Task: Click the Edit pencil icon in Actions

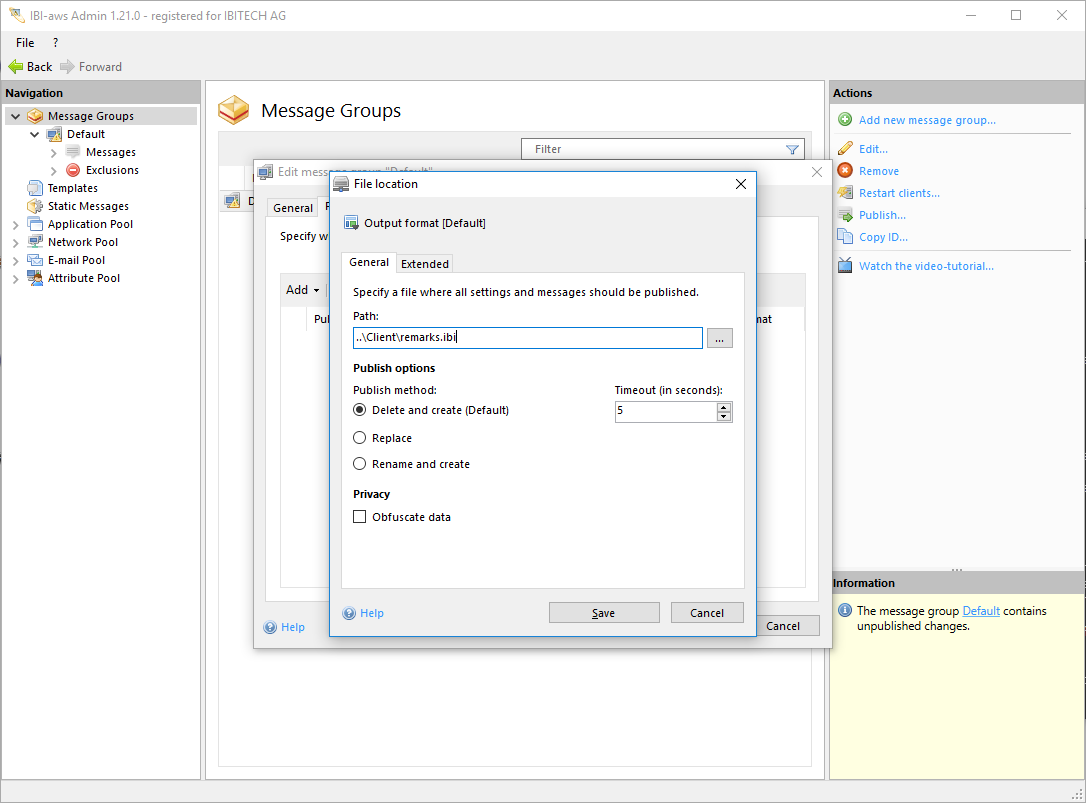Action: tap(845, 149)
